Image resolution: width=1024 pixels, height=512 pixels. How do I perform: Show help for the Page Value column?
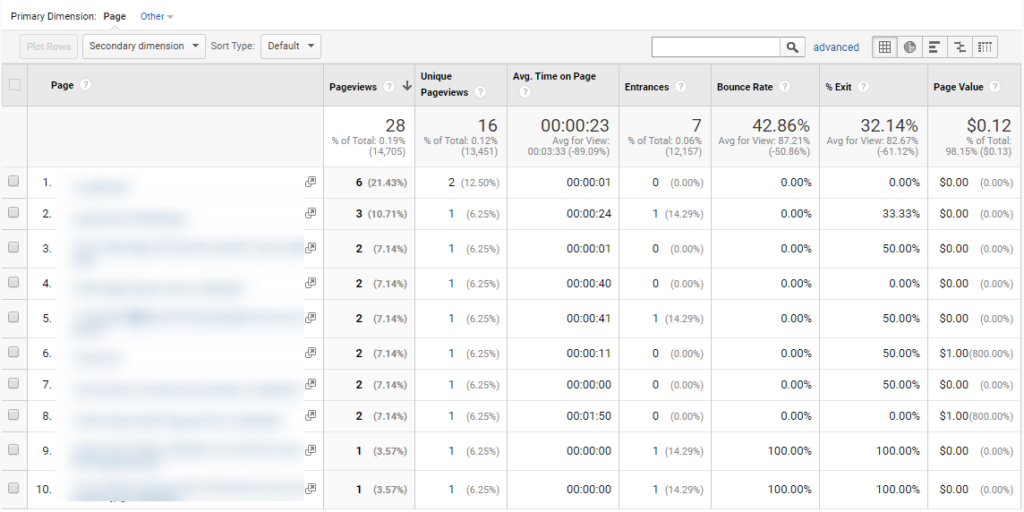pos(995,87)
